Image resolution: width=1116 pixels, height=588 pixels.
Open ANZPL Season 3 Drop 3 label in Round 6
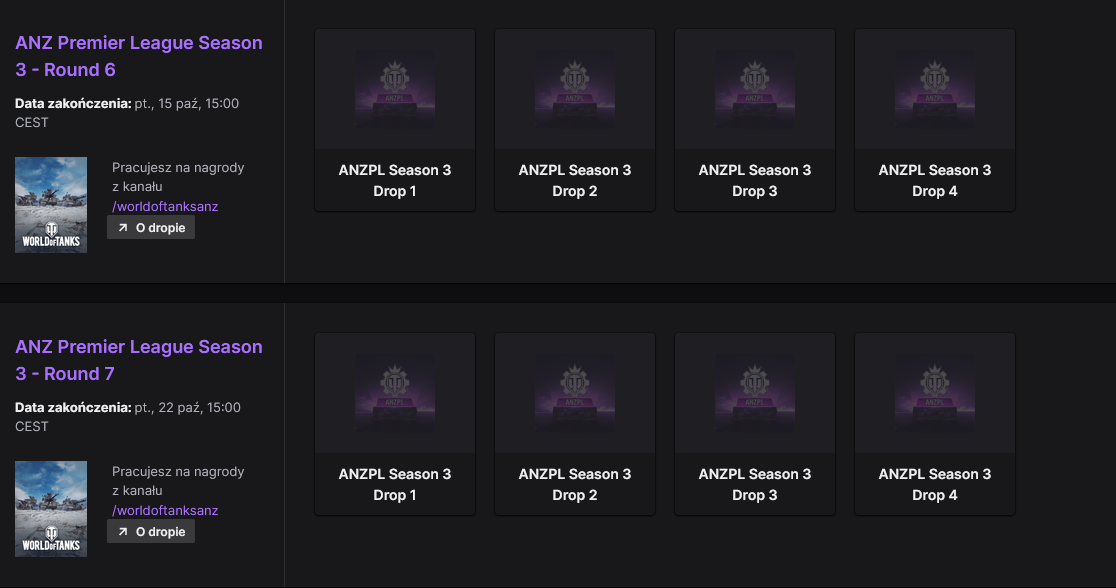click(x=755, y=181)
